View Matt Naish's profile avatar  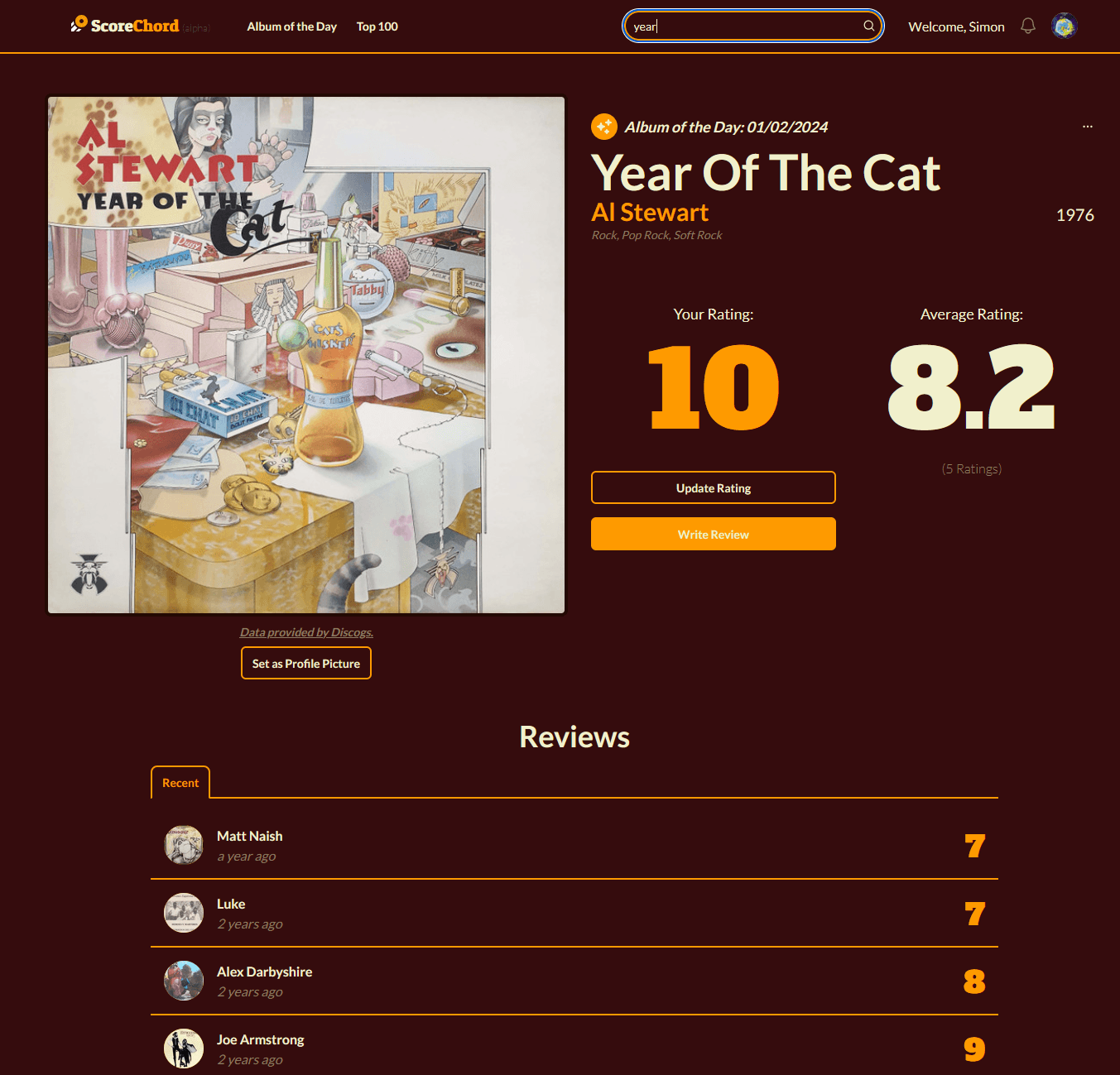(x=184, y=845)
